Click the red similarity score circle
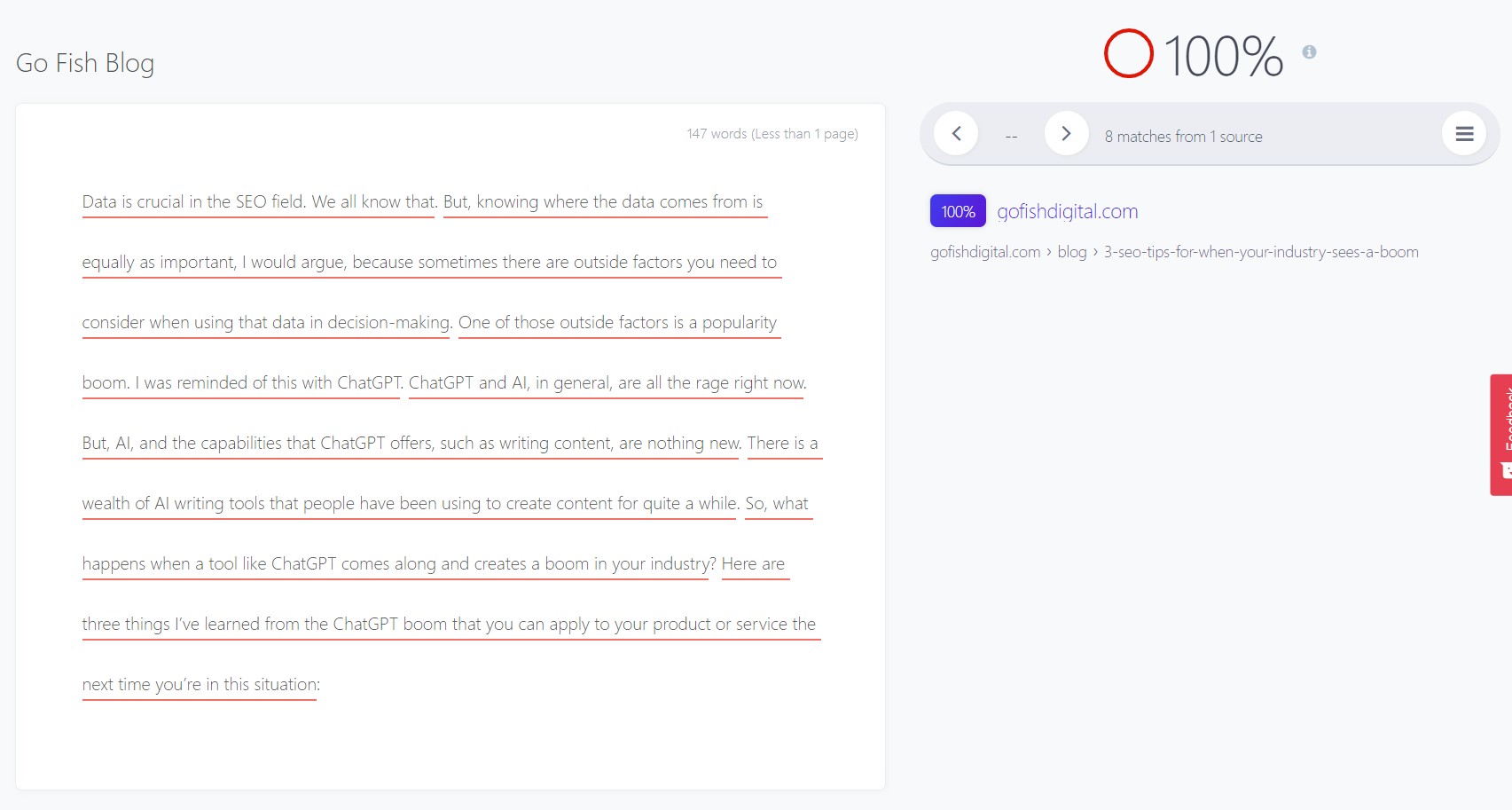 click(1129, 53)
